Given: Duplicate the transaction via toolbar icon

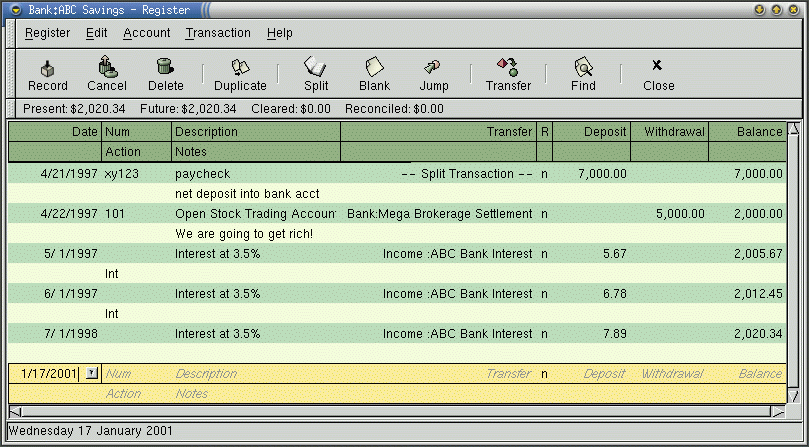Looking at the screenshot, I should [x=240, y=68].
